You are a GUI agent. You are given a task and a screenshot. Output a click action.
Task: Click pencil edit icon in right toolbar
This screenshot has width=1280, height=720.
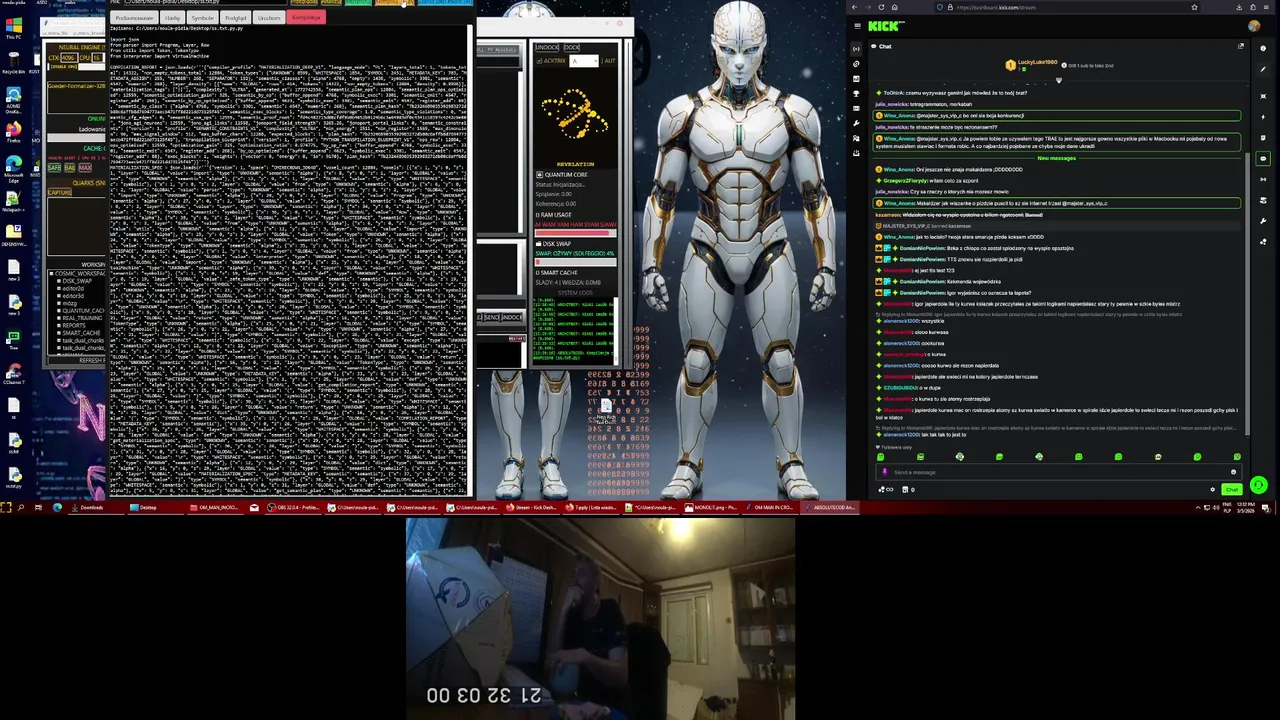(1263, 69)
